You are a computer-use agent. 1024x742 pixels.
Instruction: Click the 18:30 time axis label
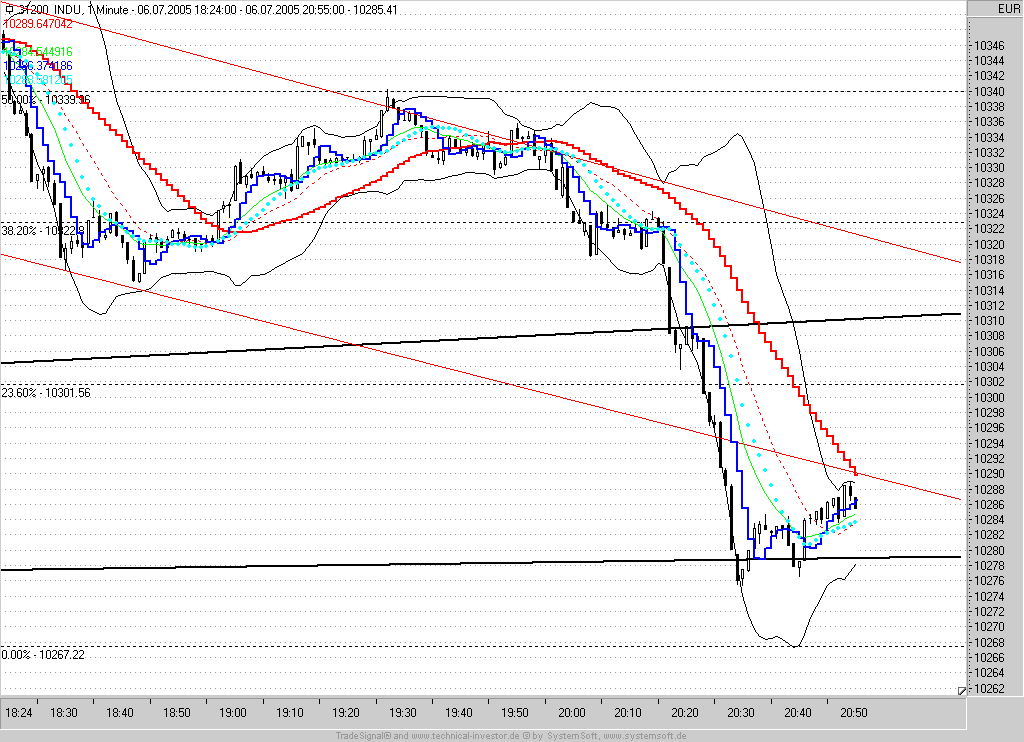tap(63, 713)
